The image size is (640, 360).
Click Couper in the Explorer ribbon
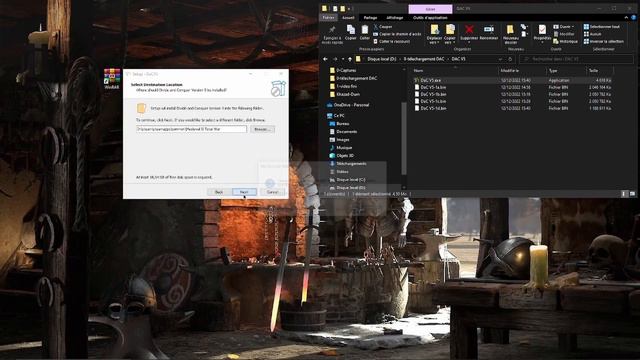(x=383, y=27)
